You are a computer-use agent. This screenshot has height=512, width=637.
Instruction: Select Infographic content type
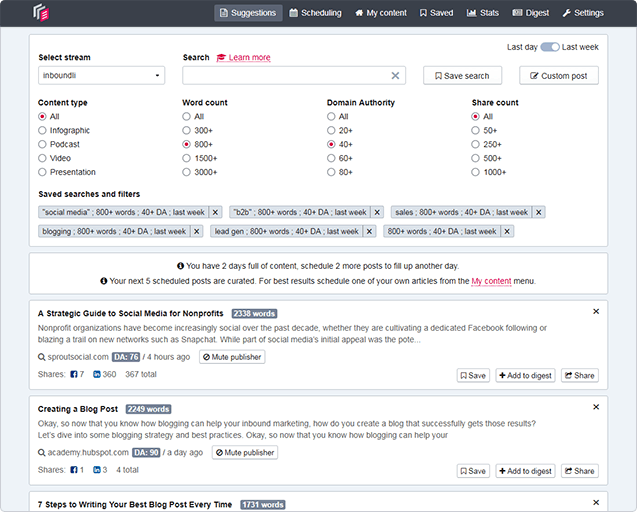[42, 130]
